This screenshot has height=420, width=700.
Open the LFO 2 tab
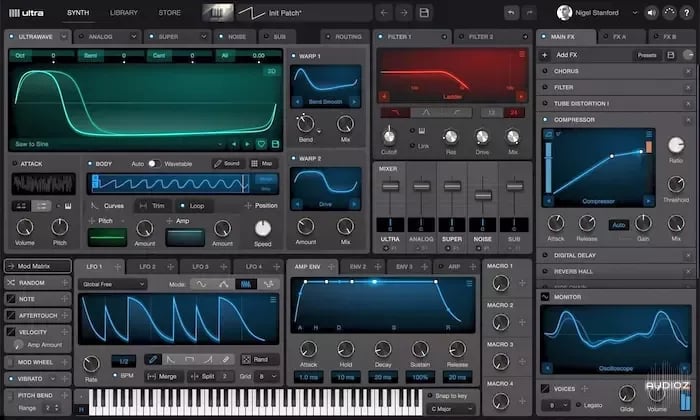pos(148,267)
